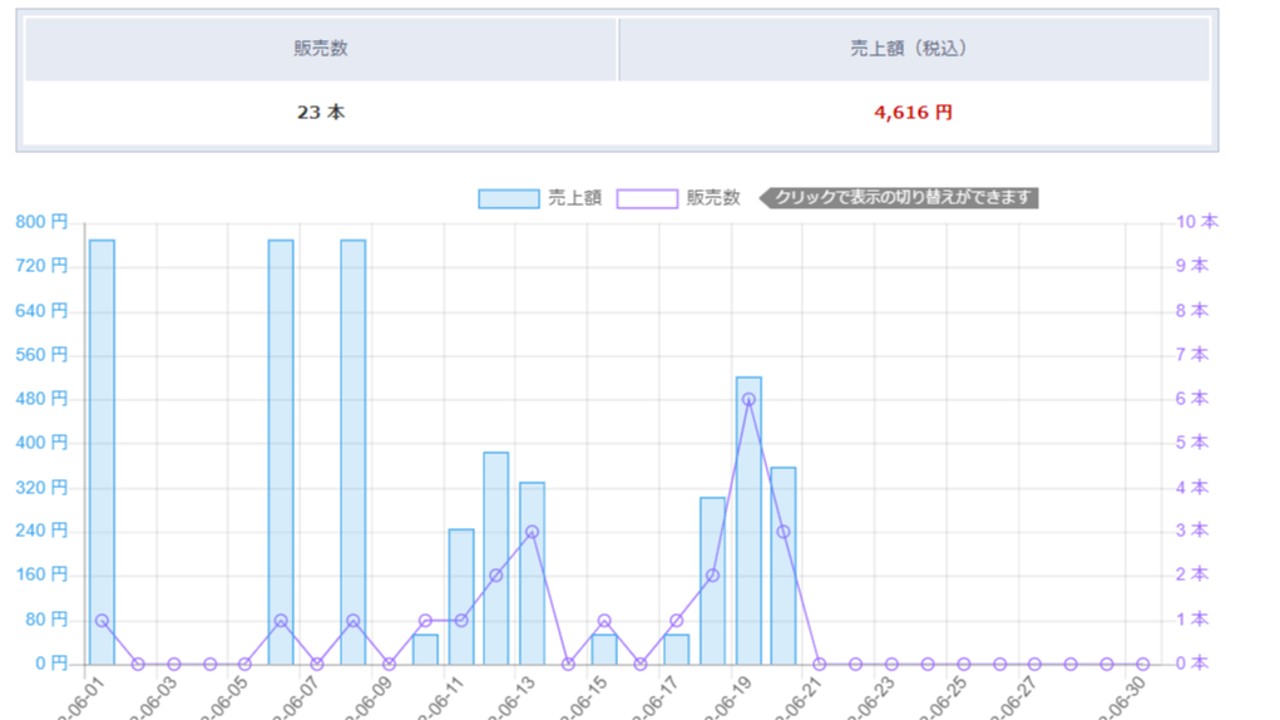Click the 800 円 left axis label
Image resolution: width=1280 pixels, height=720 pixels.
click(x=43, y=222)
